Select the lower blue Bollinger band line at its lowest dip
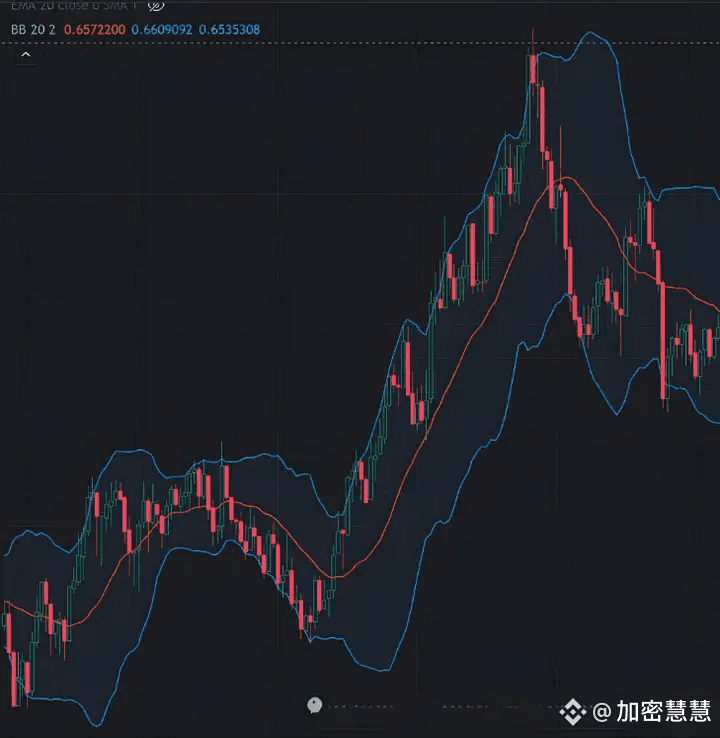720x738 pixels. tap(96, 724)
